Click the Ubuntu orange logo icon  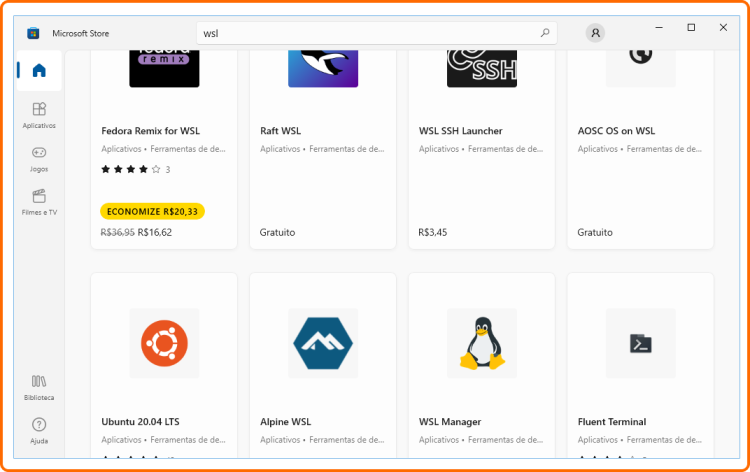tap(164, 343)
